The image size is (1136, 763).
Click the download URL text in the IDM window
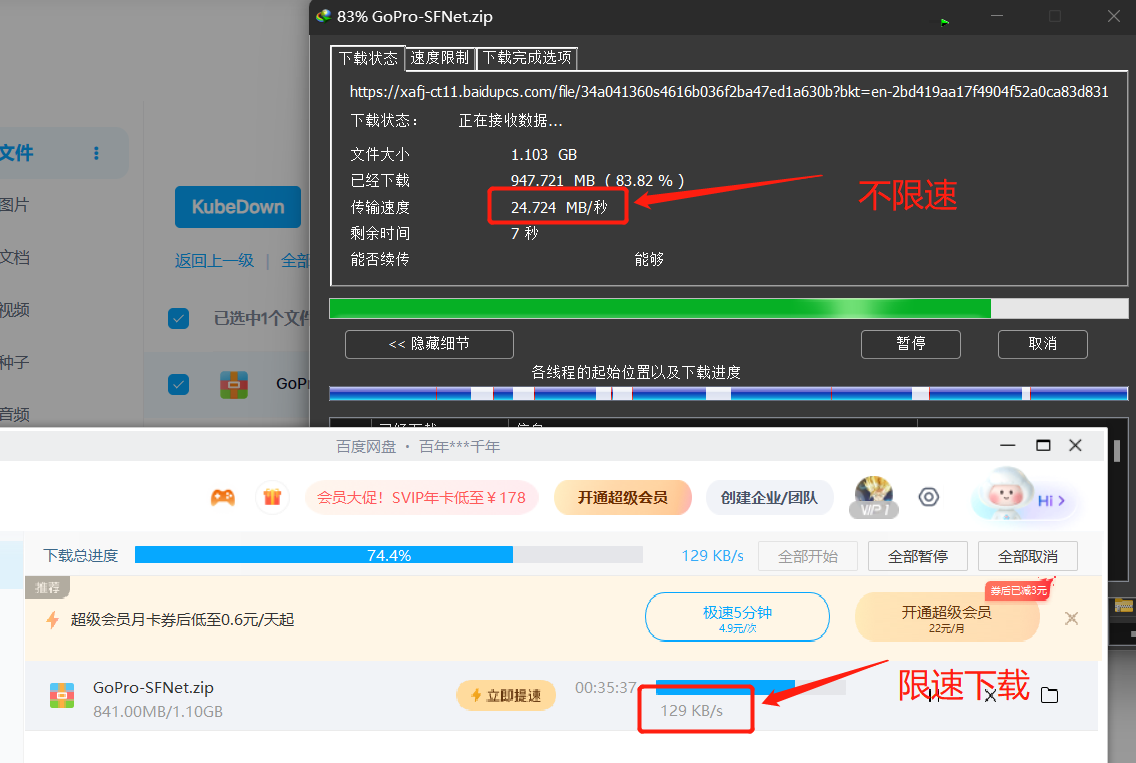tap(729, 91)
